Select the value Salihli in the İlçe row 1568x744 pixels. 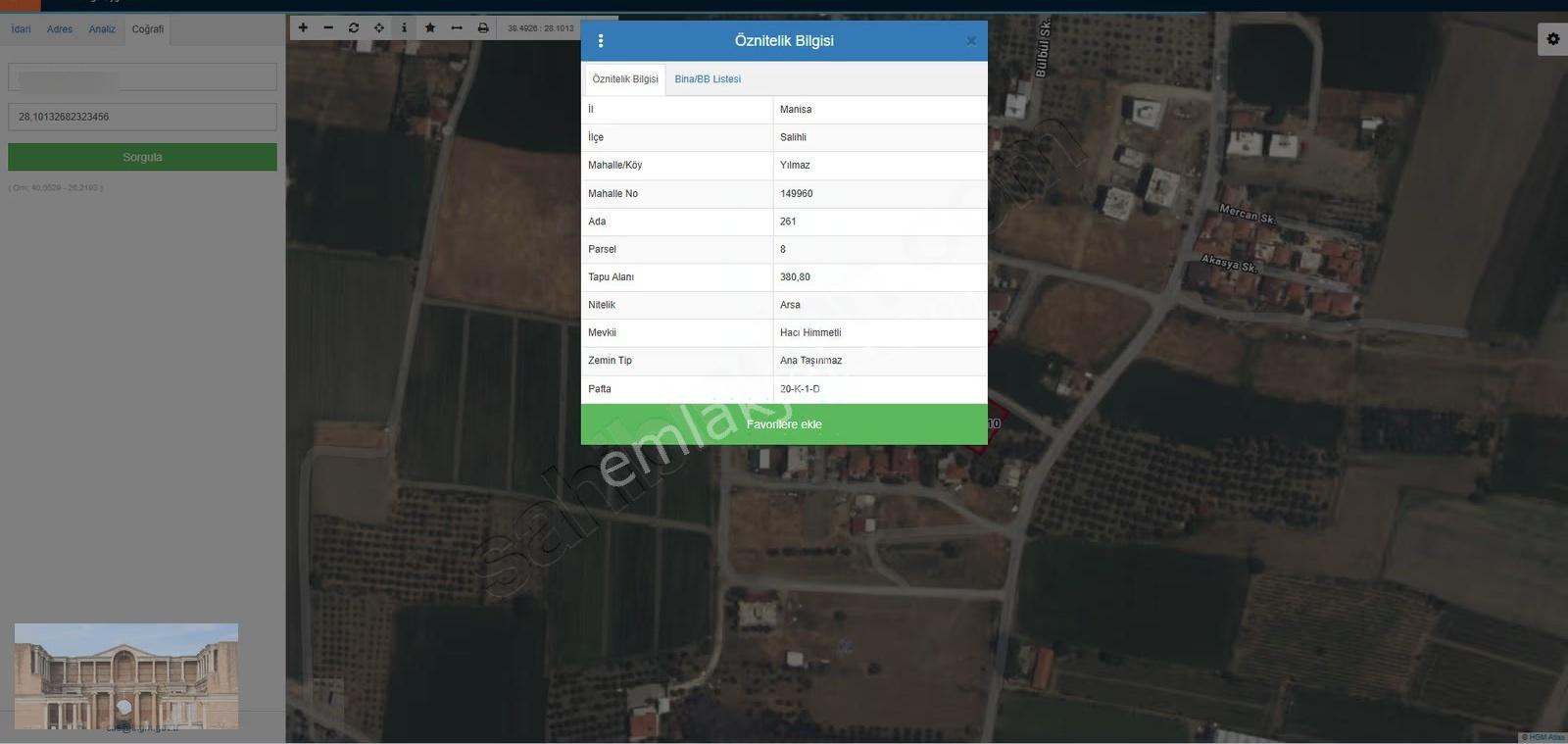tap(793, 137)
